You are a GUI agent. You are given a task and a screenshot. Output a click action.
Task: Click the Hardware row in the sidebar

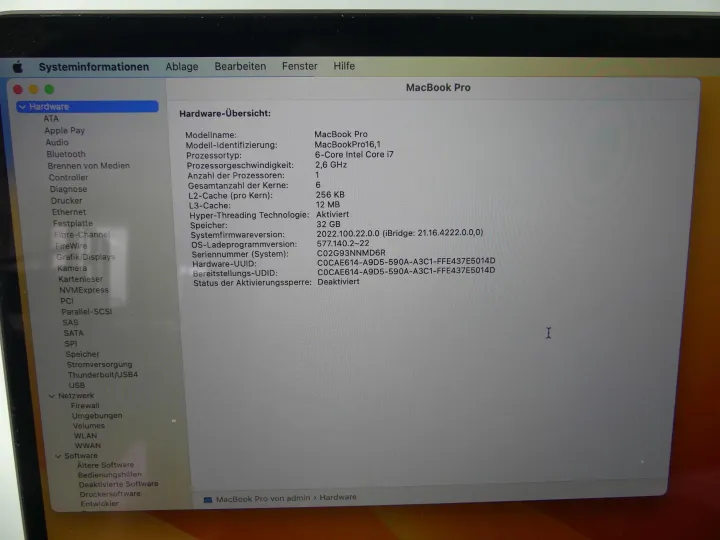click(x=87, y=107)
